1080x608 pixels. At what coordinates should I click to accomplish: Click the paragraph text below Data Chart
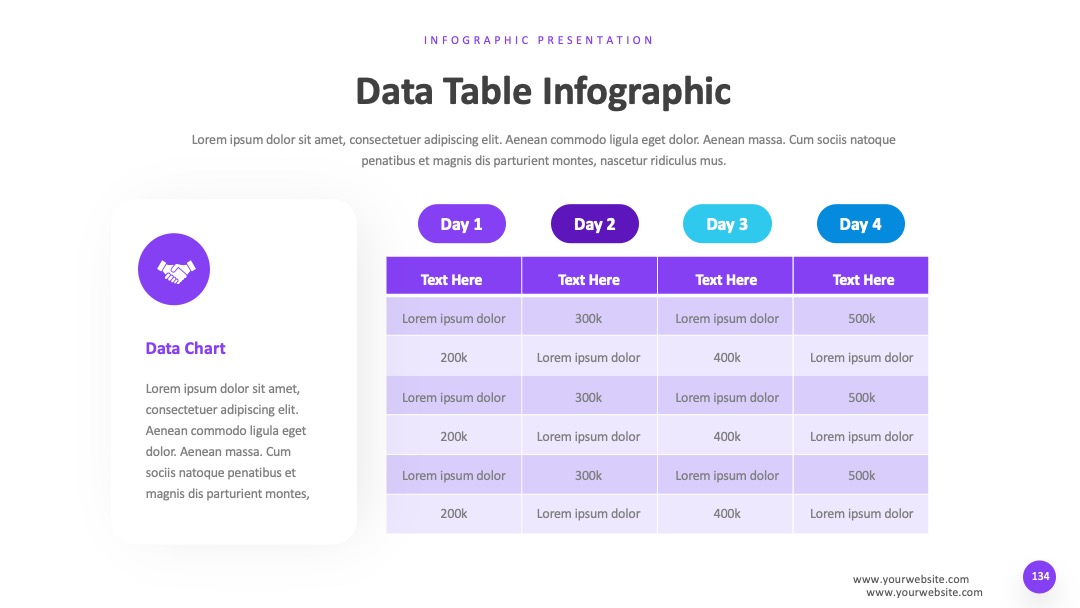coord(227,441)
